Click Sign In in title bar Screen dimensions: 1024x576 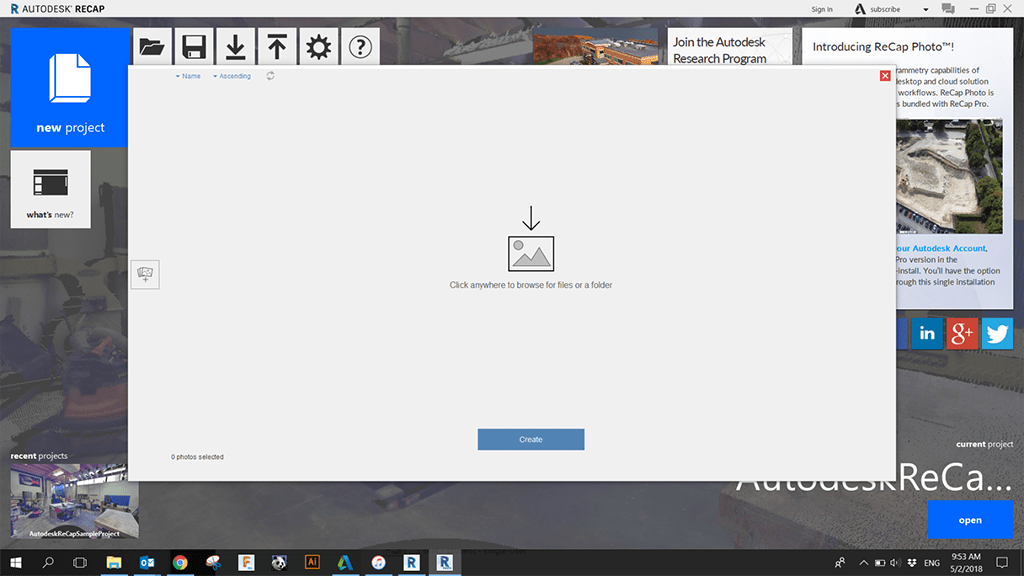[x=822, y=9]
